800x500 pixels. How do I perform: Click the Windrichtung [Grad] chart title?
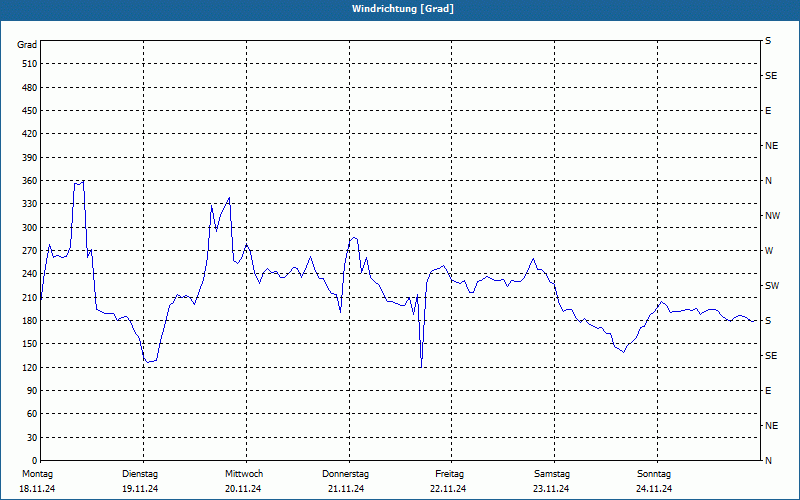coord(403,9)
